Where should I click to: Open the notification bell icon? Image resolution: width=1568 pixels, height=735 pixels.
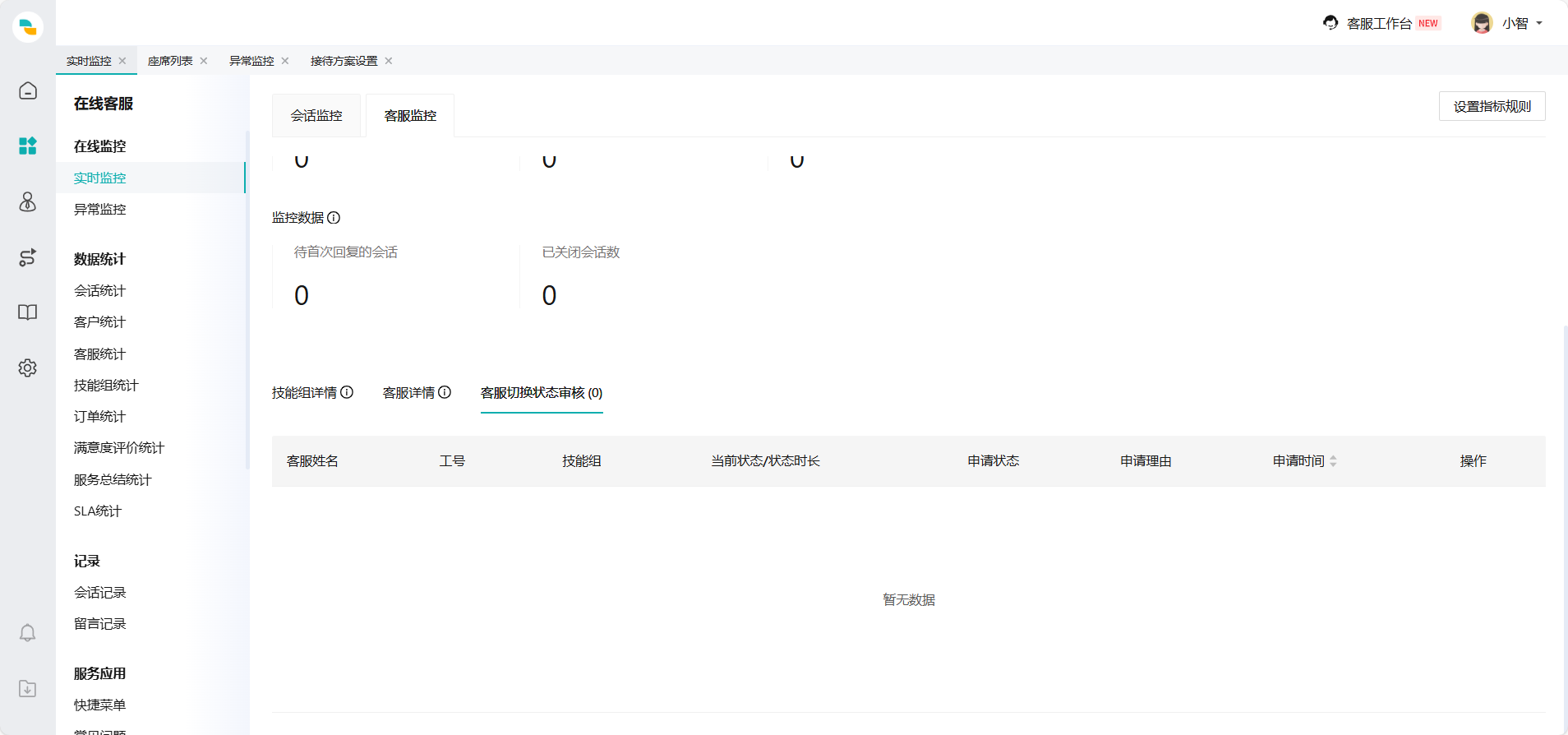tap(28, 632)
